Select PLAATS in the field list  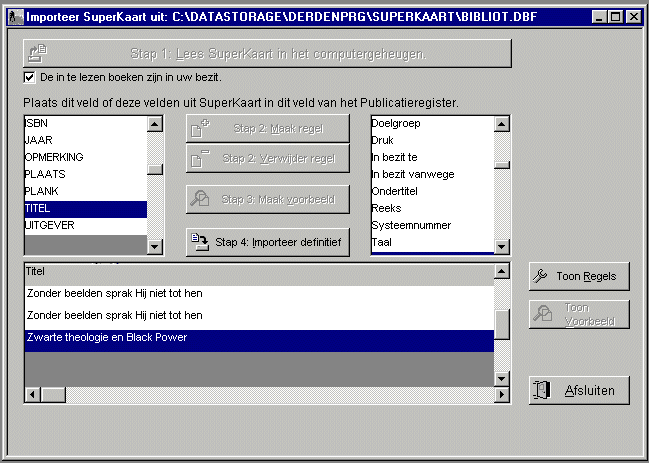click(86, 174)
